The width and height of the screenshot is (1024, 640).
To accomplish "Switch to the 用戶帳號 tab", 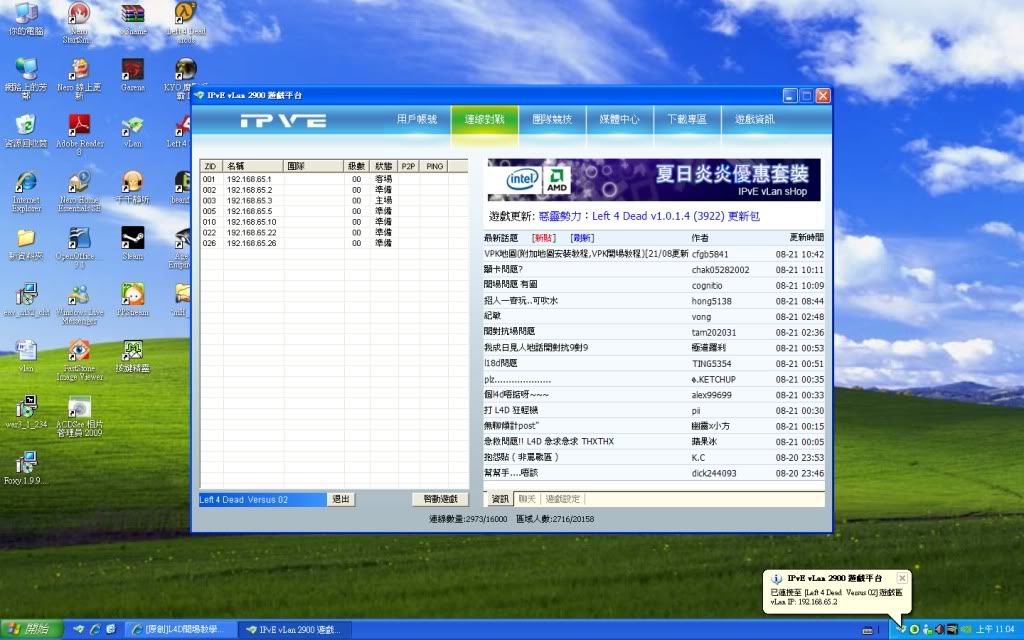I will click(x=417, y=119).
